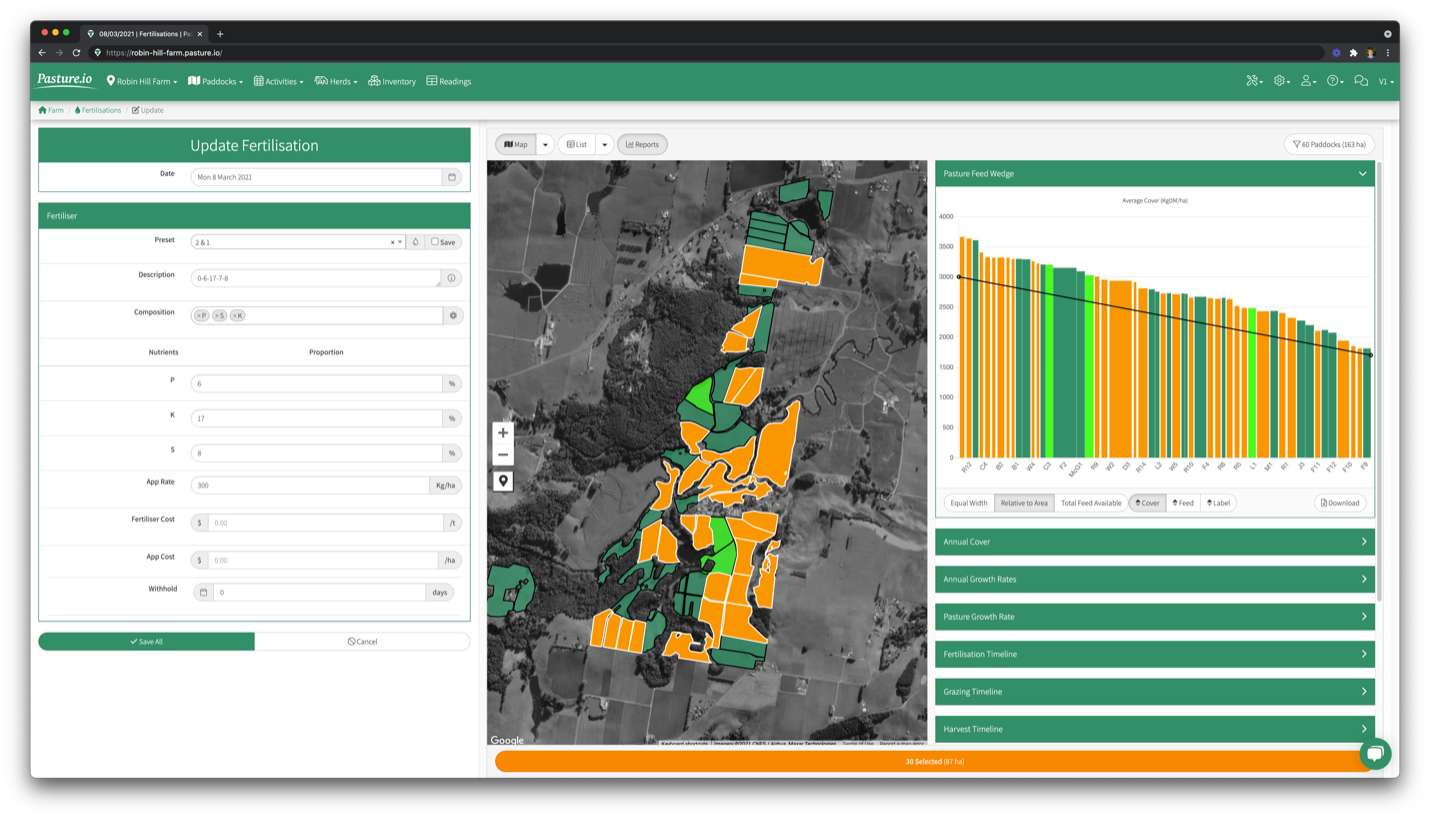Tick the preset Save checkbox
Image resolution: width=1430 pixels, height=821 pixels.
(435, 242)
